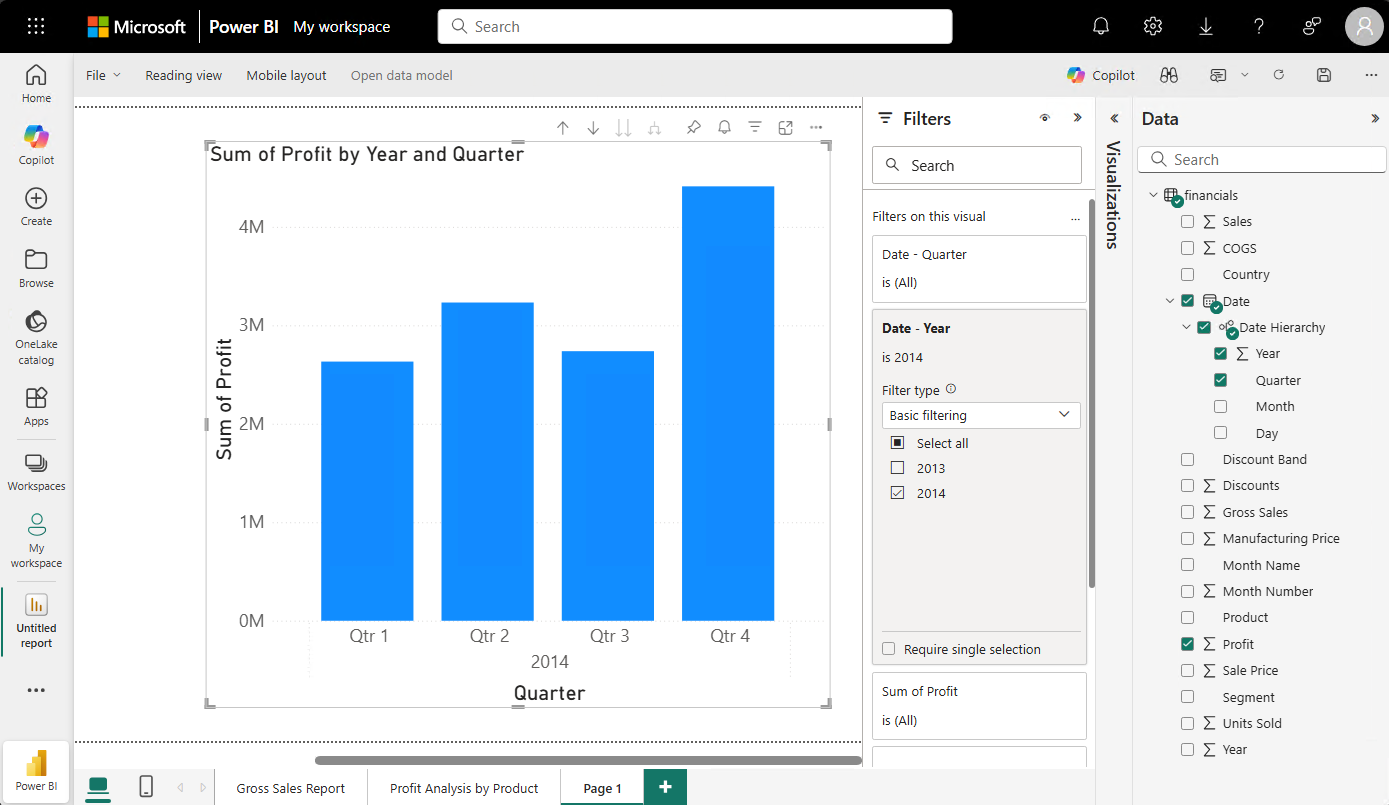Open the visual in focus mode
1389x805 pixels.
(785, 127)
